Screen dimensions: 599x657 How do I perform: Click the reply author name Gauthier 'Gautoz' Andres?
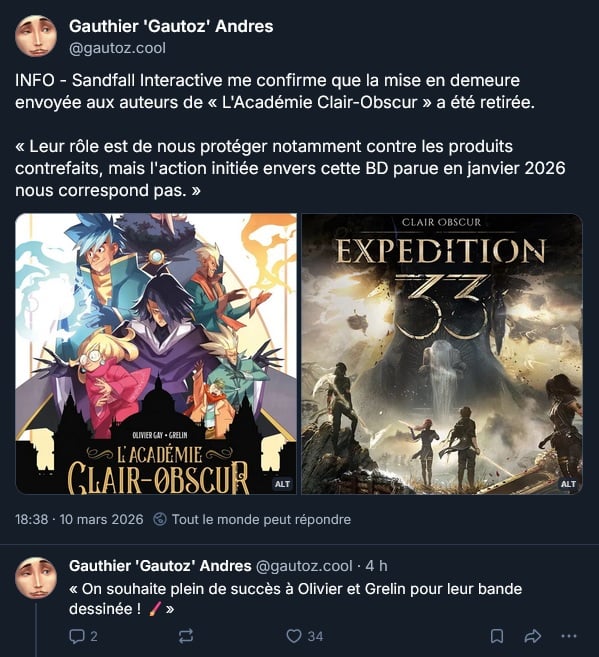(160, 566)
